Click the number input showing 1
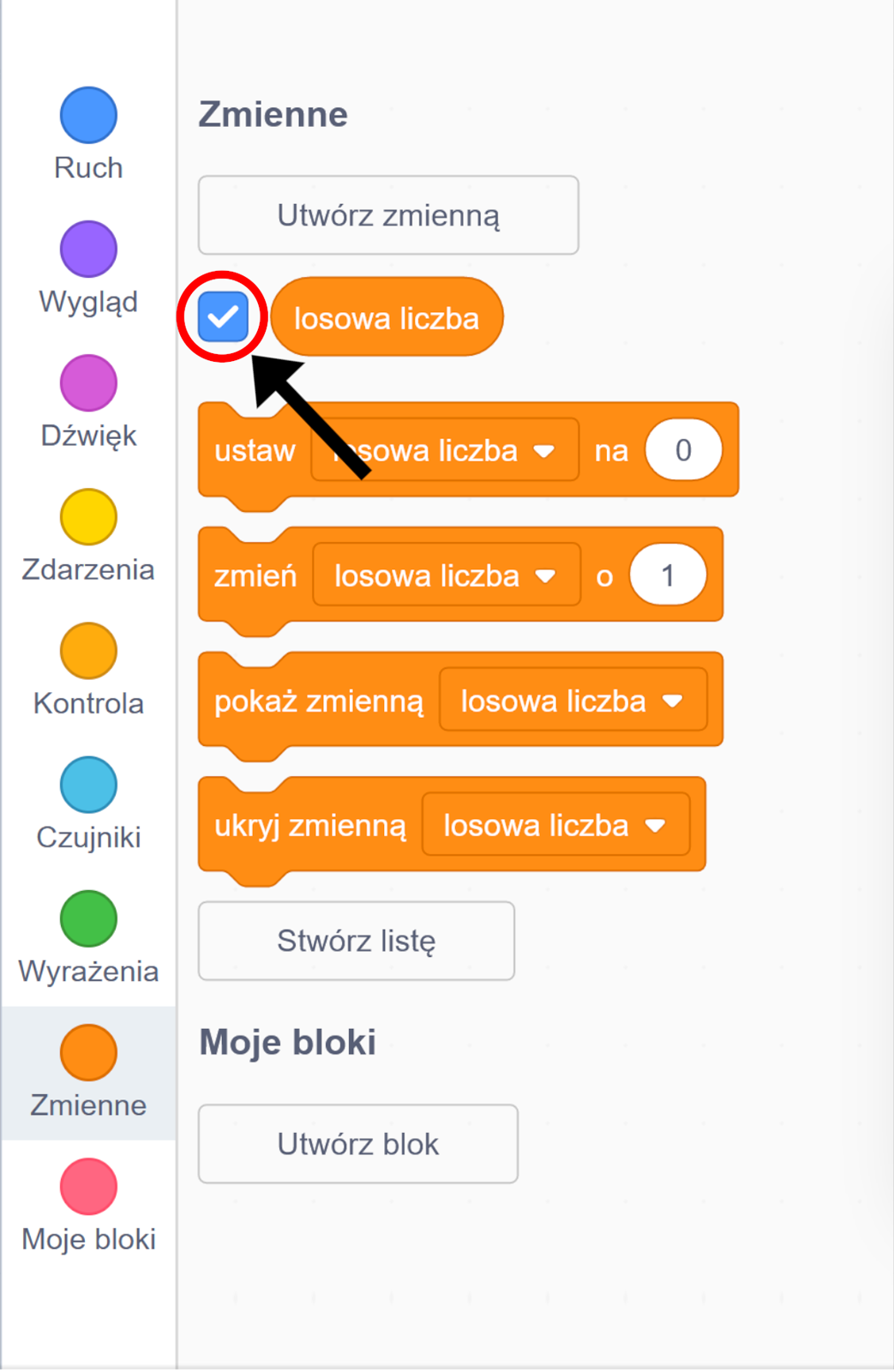Image resolution: width=894 pixels, height=1372 pixels. click(x=667, y=575)
